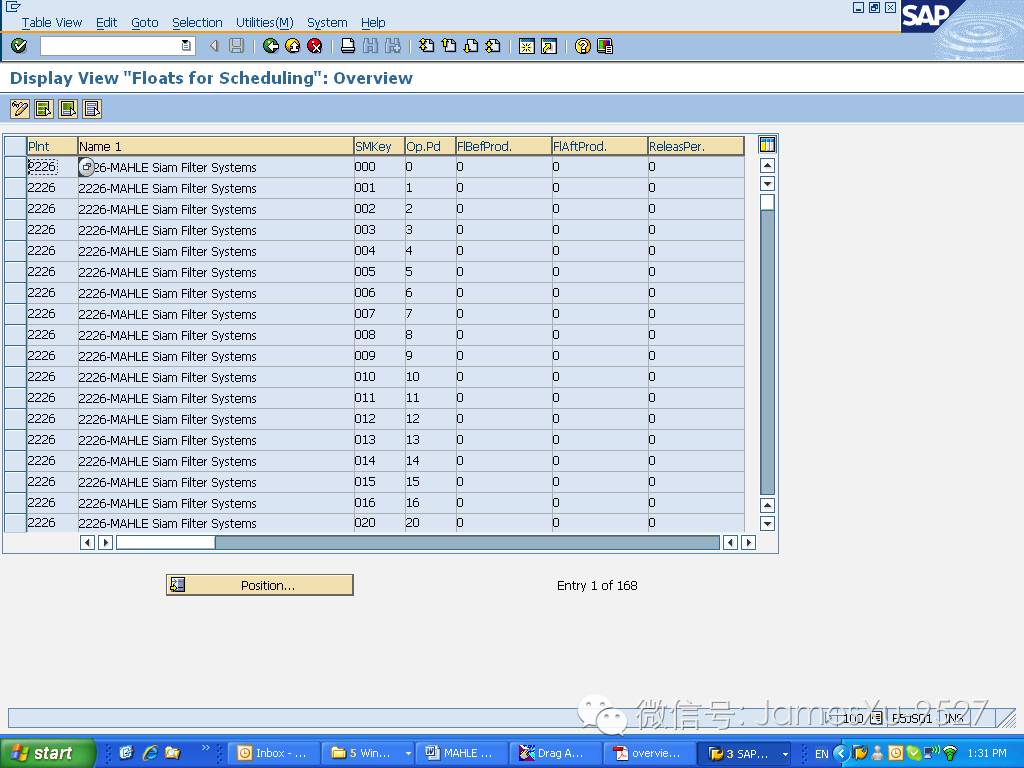Click the Windows start button

pos(48,753)
